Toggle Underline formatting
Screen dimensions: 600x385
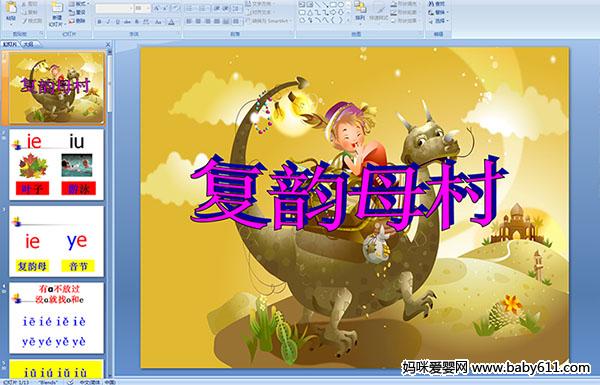117,22
